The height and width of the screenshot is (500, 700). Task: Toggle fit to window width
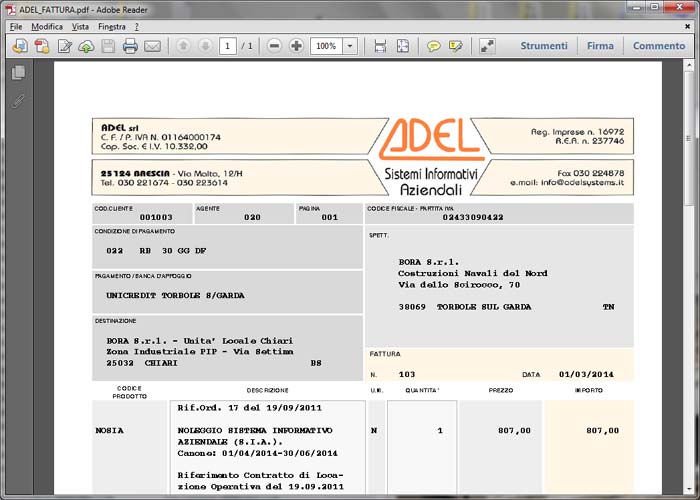coord(380,46)
